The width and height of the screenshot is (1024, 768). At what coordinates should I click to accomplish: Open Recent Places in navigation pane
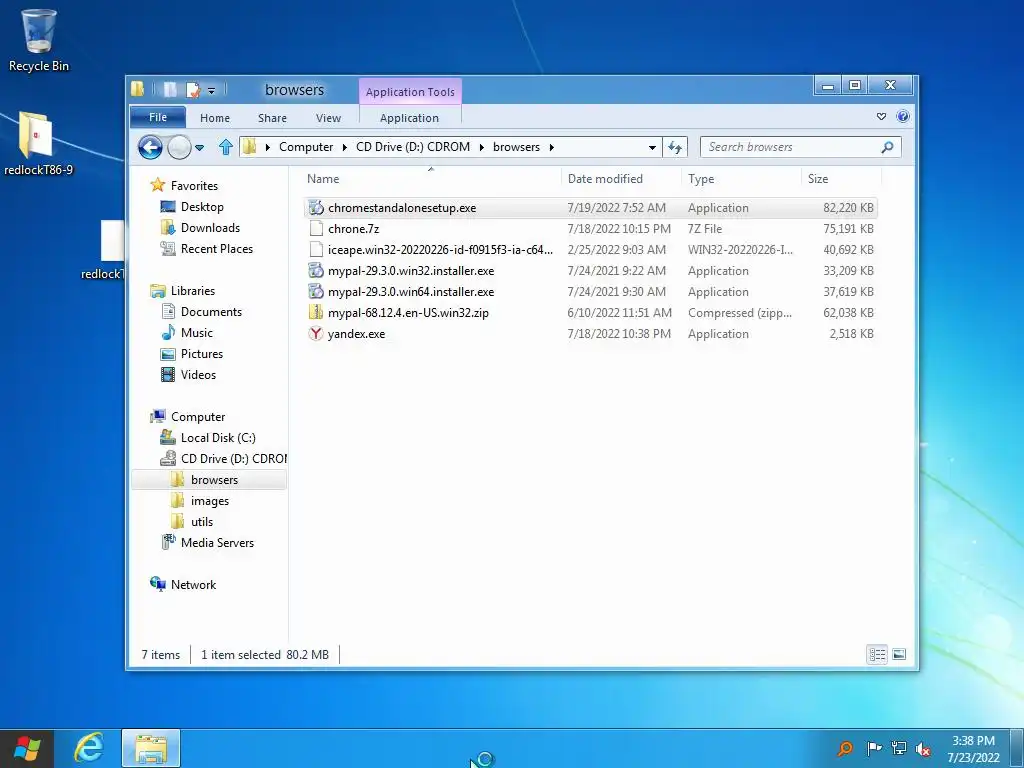tap(217, 248)
